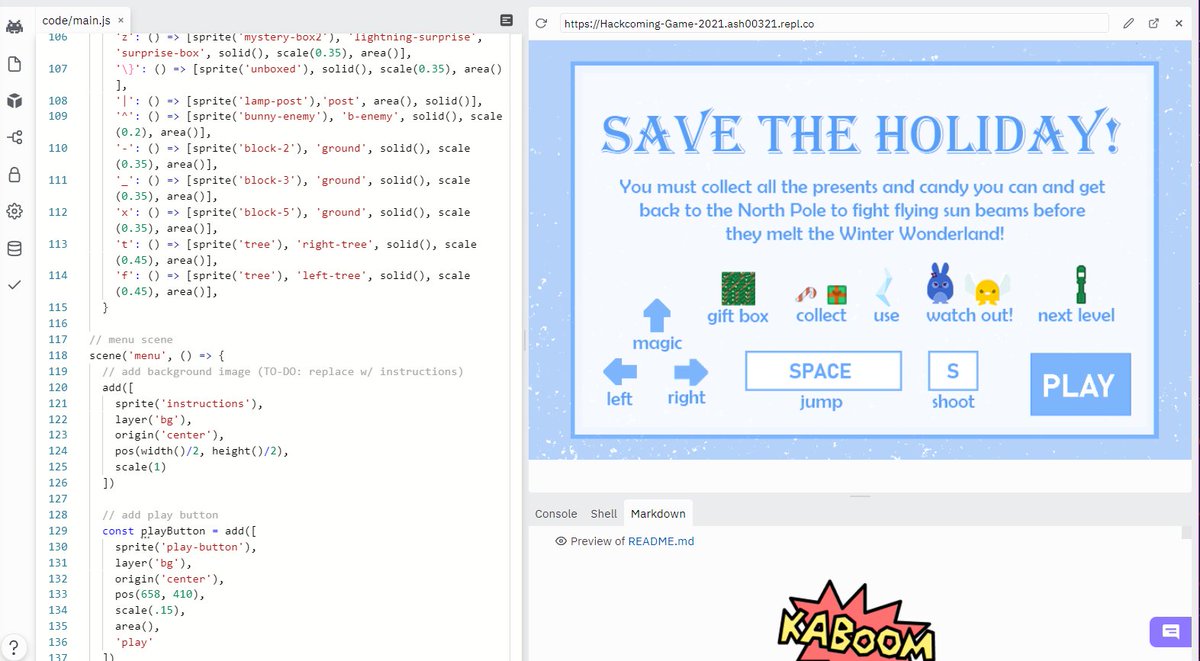Click the gift box sprite in game
The image size is (1200, 661).
738,288
